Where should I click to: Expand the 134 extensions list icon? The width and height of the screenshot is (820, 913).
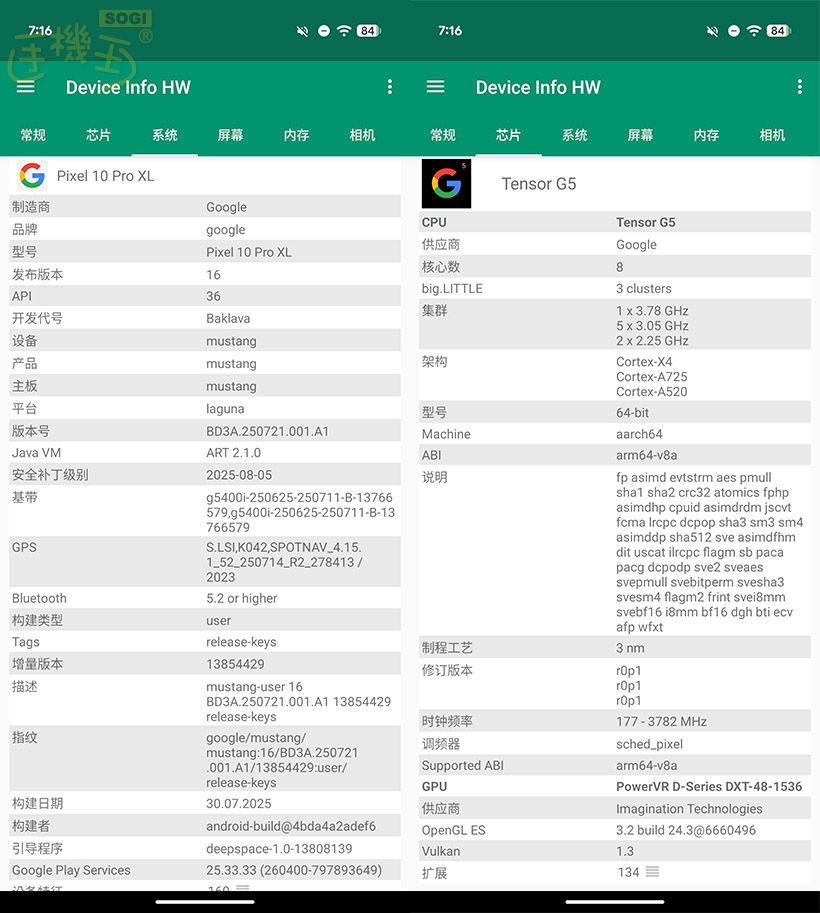click(x=652, y=872)
